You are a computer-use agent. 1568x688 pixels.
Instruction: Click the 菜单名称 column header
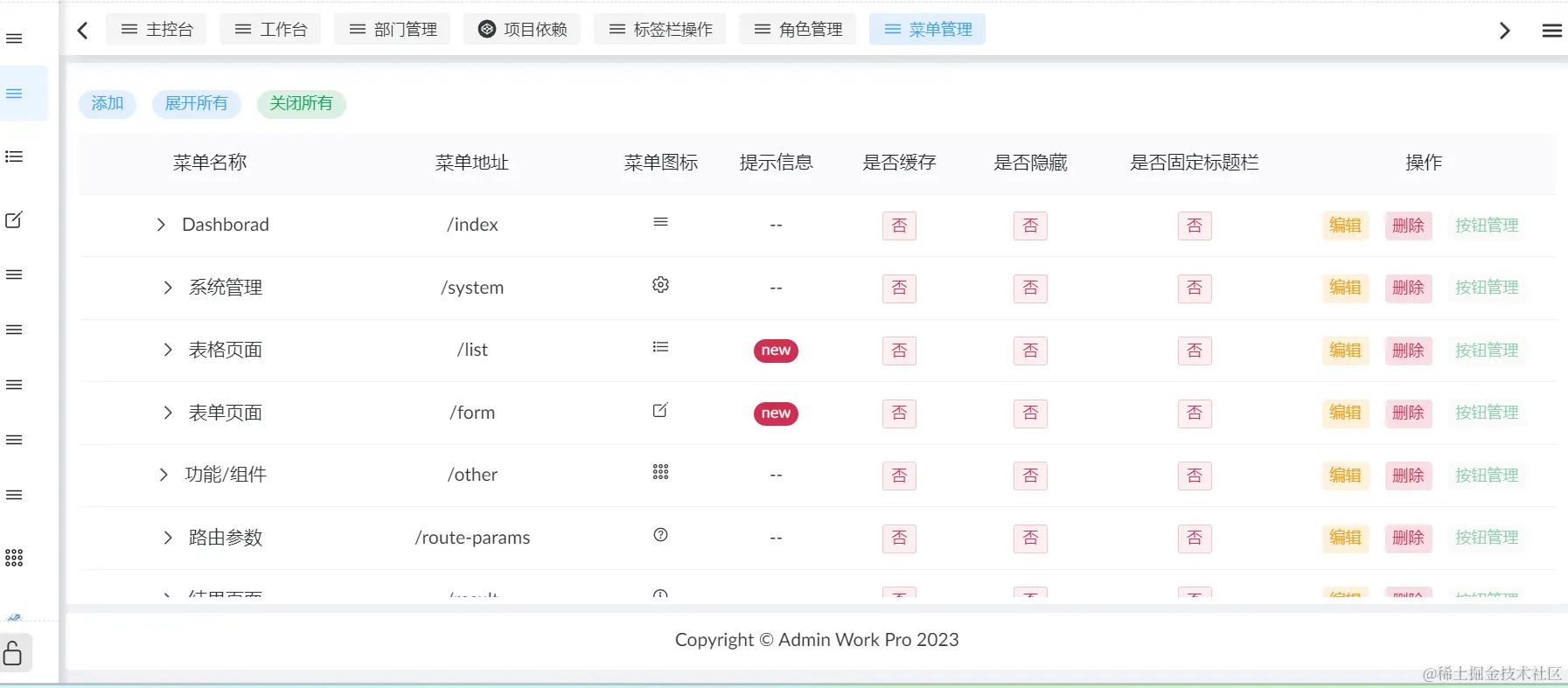click(210, 163)
